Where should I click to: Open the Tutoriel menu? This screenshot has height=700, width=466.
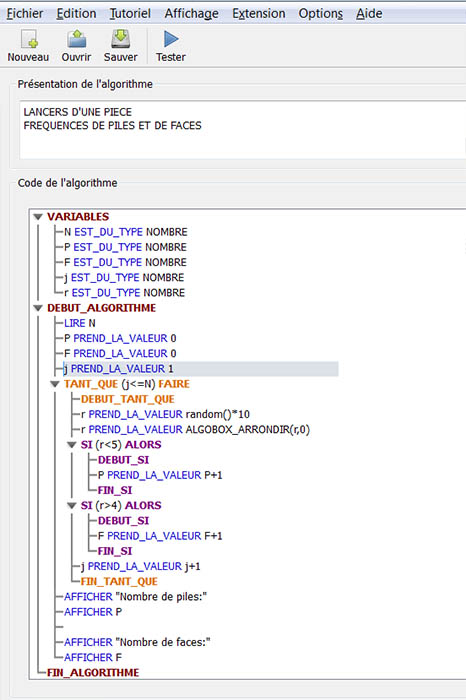(x=130, y=13)
